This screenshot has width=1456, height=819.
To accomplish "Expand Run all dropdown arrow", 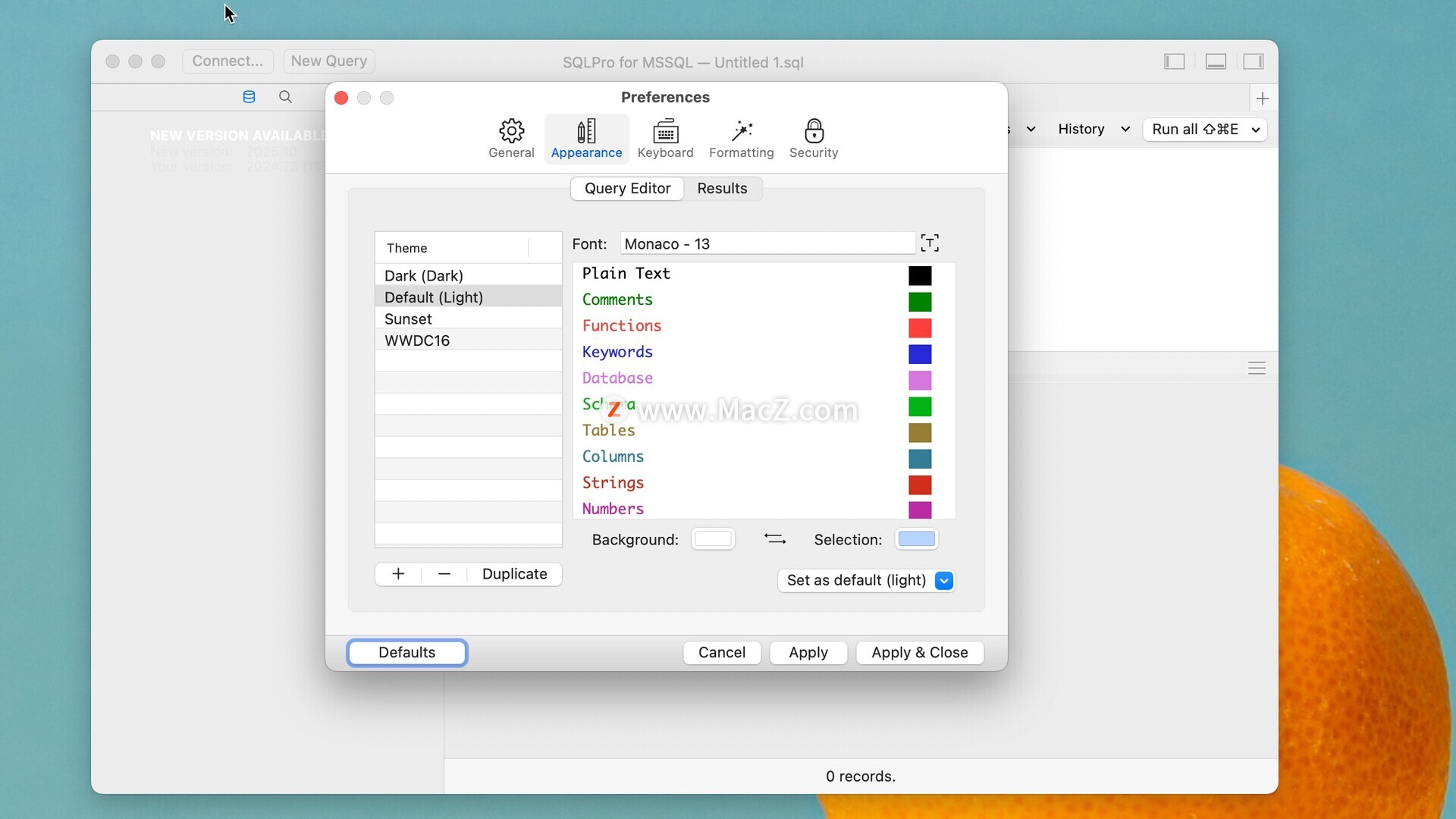I will 1256,130.
